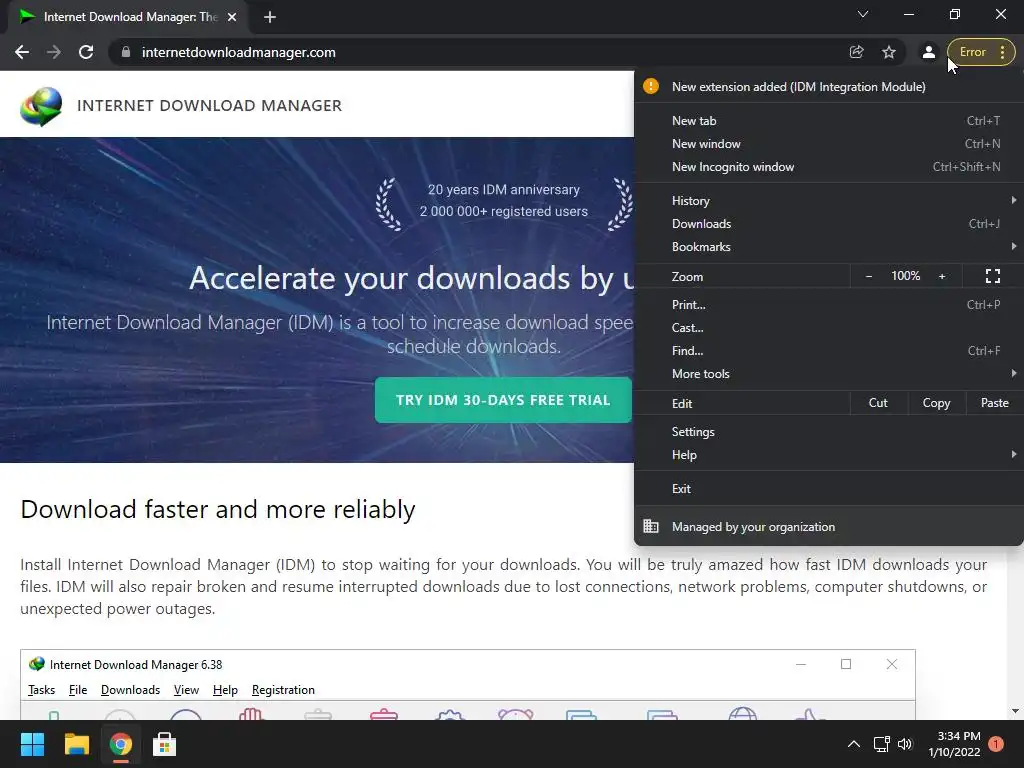Open Chrome Settings
This screenshot has width=1024, height=768.
pos(829,432)
